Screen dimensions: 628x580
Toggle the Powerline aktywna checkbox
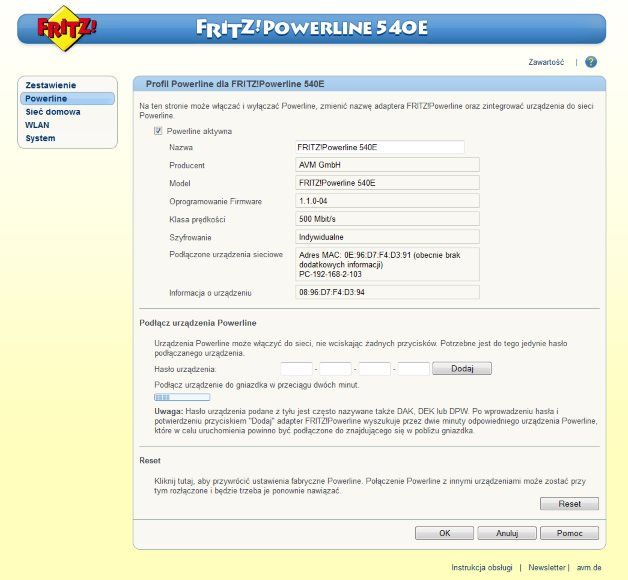pyautogui.click(x=158, y=131)
